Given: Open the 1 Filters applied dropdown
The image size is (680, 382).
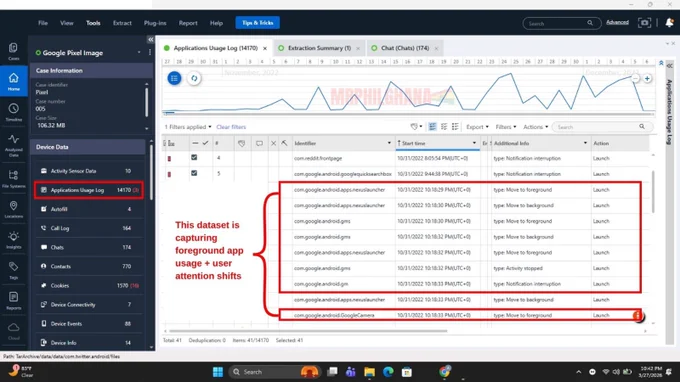Looking at the screenshot, I should 188,127.
